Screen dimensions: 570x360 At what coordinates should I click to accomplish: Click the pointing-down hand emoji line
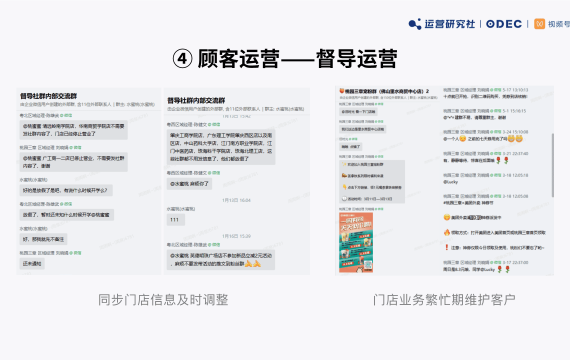(372, 187)
